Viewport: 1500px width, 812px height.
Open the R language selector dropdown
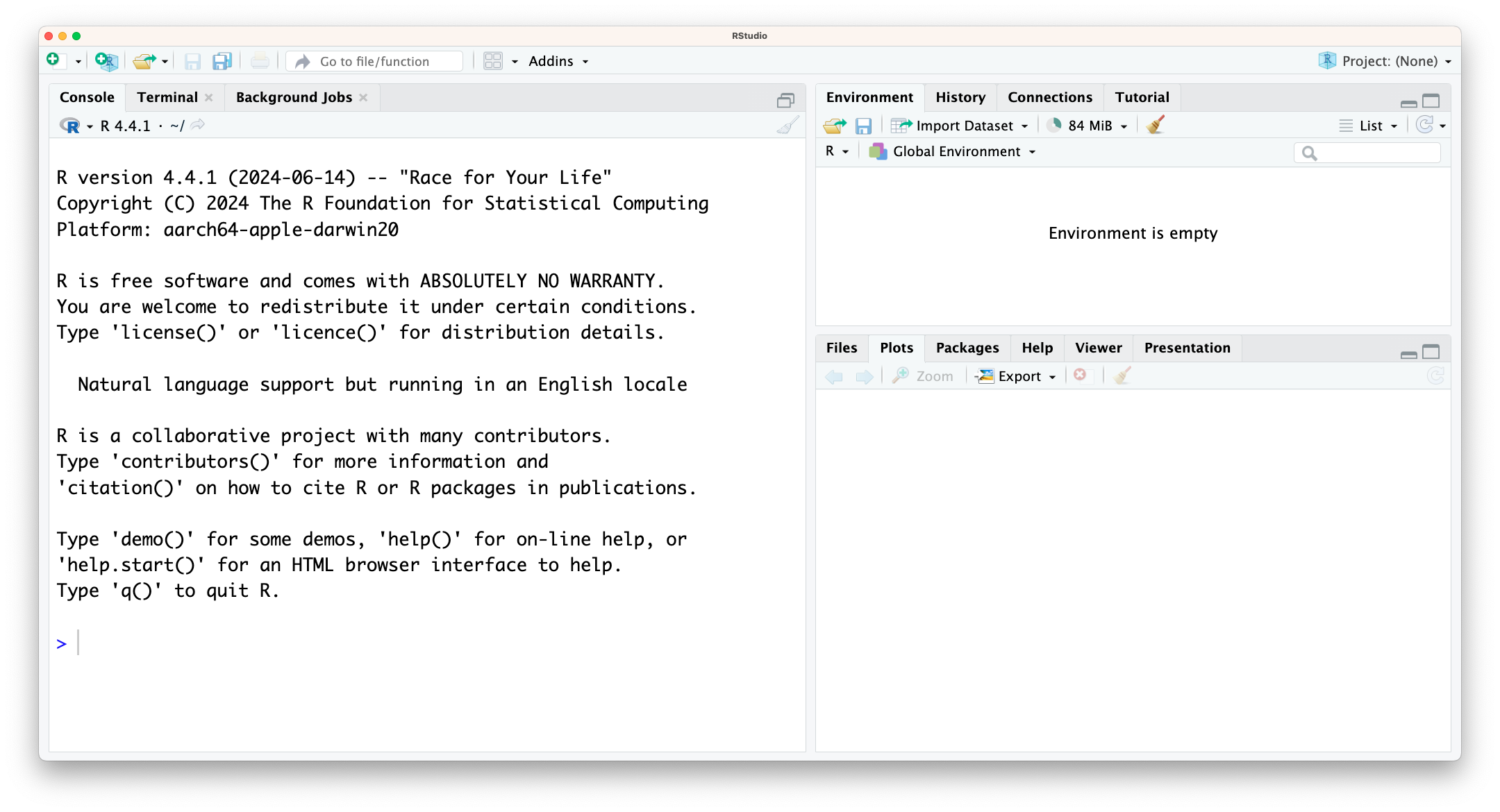pyautogui.click(x=837, y=151)
